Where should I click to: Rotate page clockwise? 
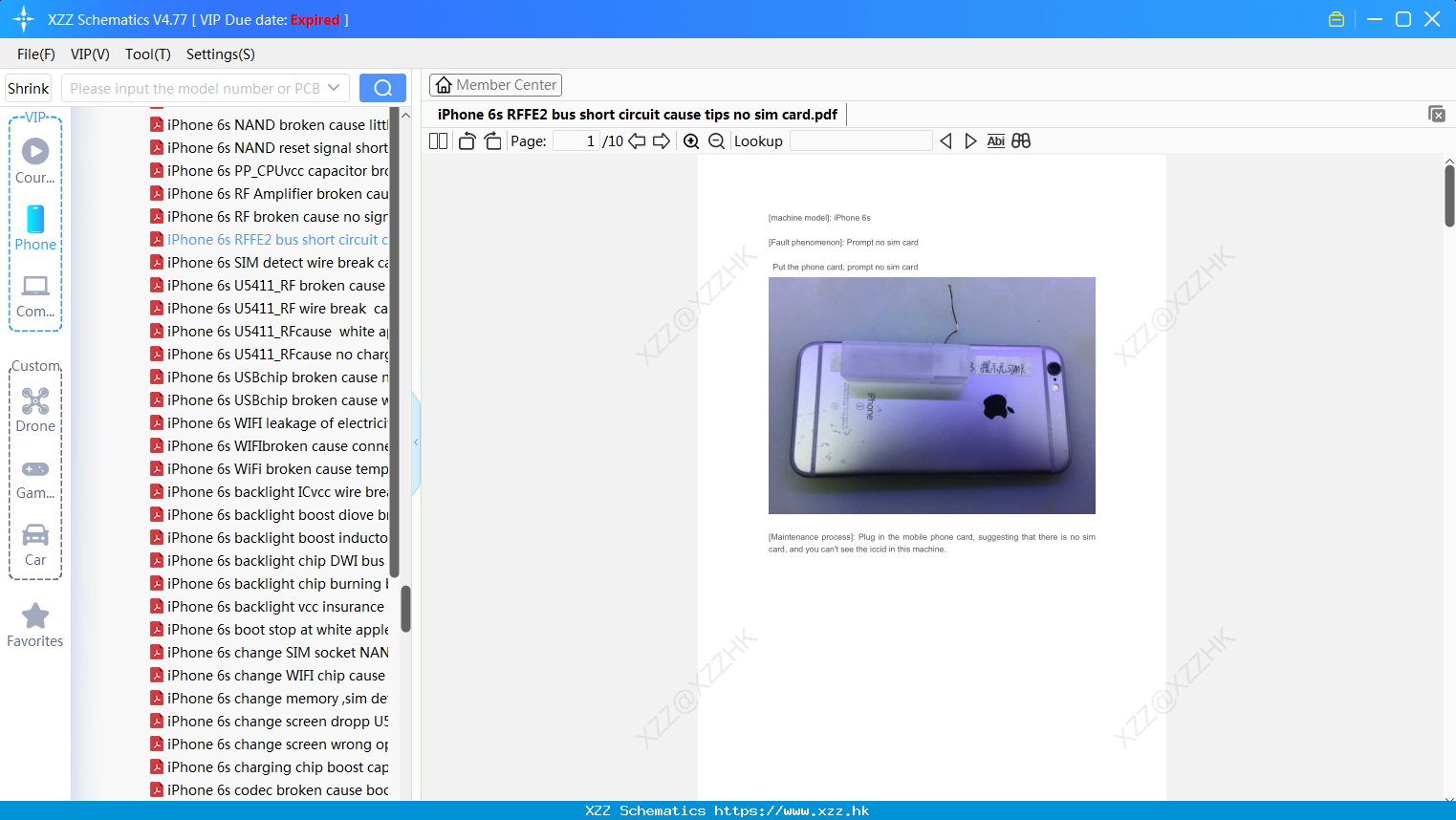pyautogui.click(x=492, y=140)
